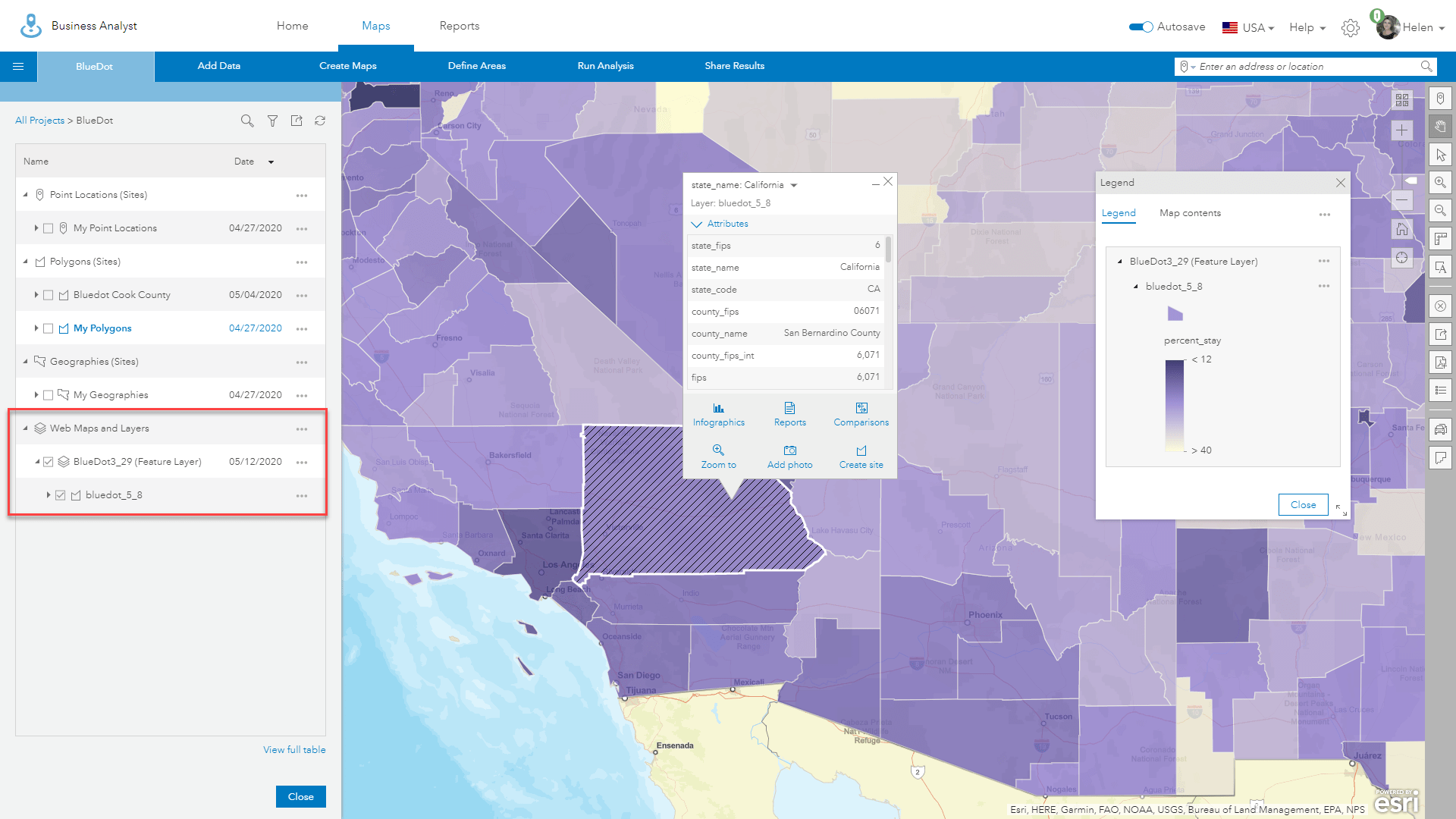Viewport: 1456px width, 819px height.
Task: Expand the My Point Locations row
Action: click(36, 228)
